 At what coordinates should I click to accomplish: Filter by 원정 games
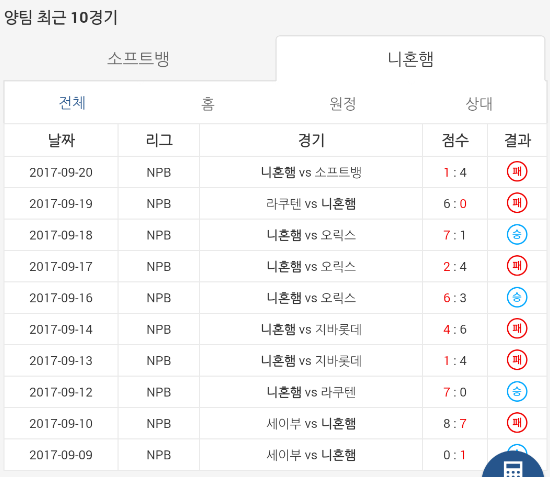343,103
